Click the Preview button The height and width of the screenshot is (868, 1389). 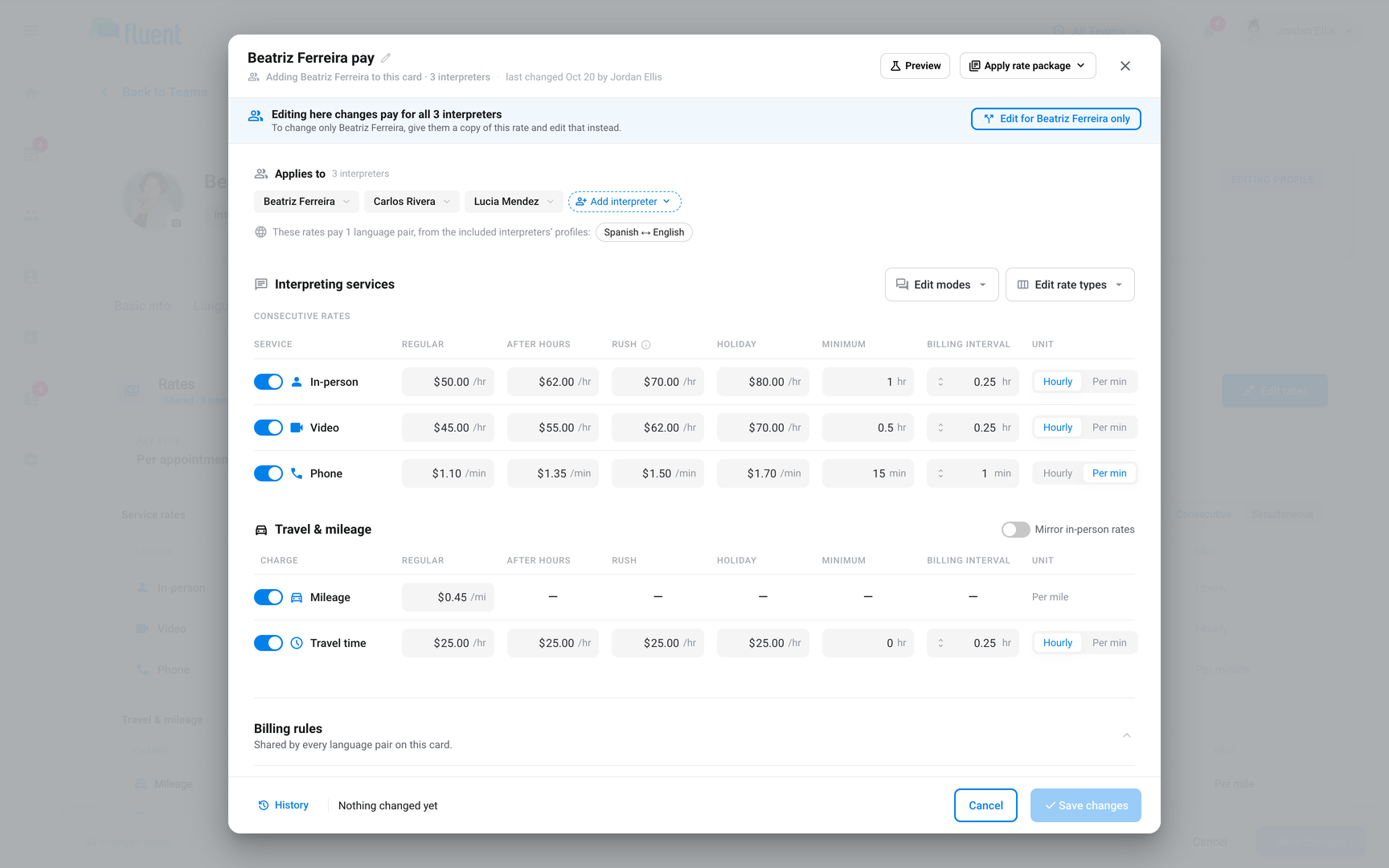click(916, 66)
